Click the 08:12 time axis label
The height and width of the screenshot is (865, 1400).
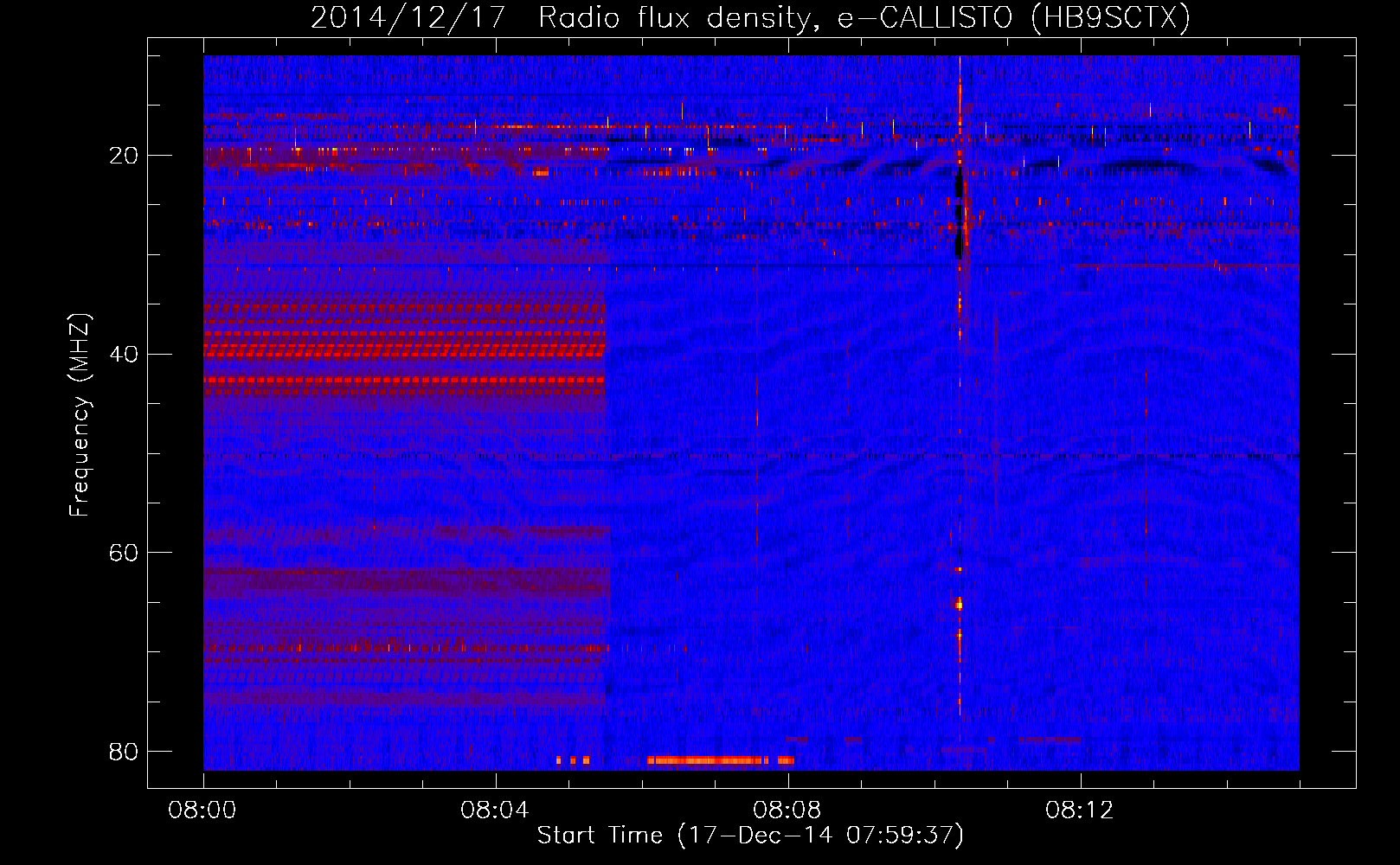pos(1080,811)
